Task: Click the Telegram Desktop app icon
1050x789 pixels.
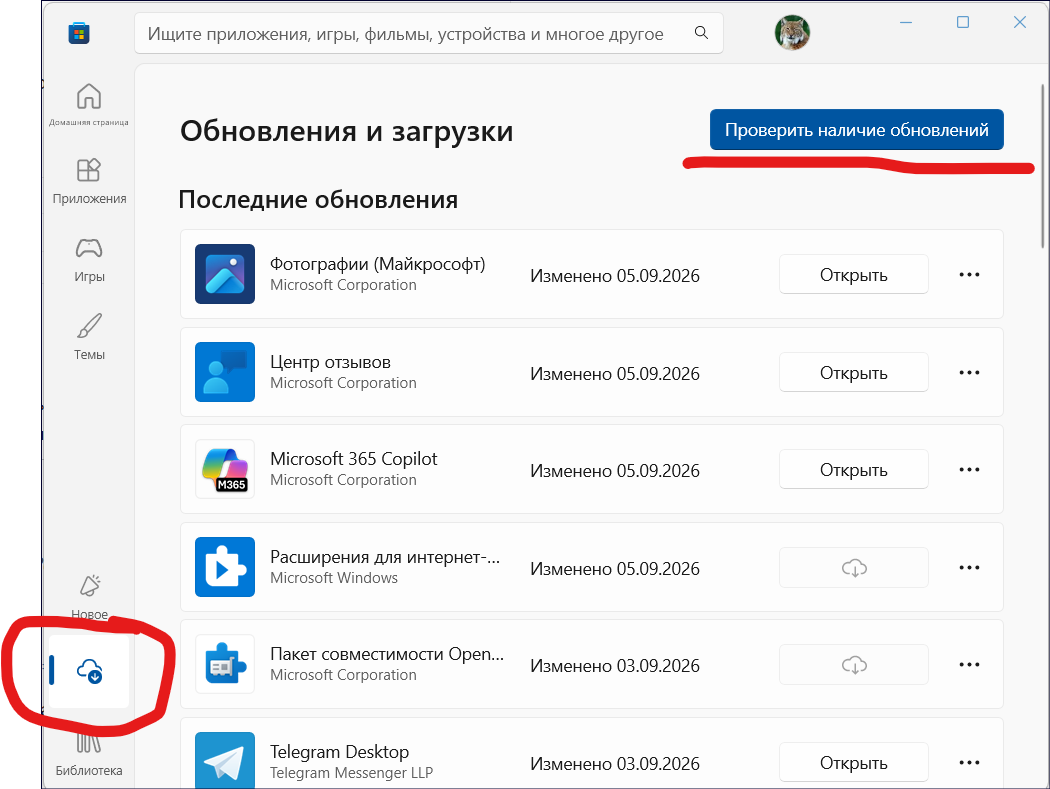Action: point(225,760)
